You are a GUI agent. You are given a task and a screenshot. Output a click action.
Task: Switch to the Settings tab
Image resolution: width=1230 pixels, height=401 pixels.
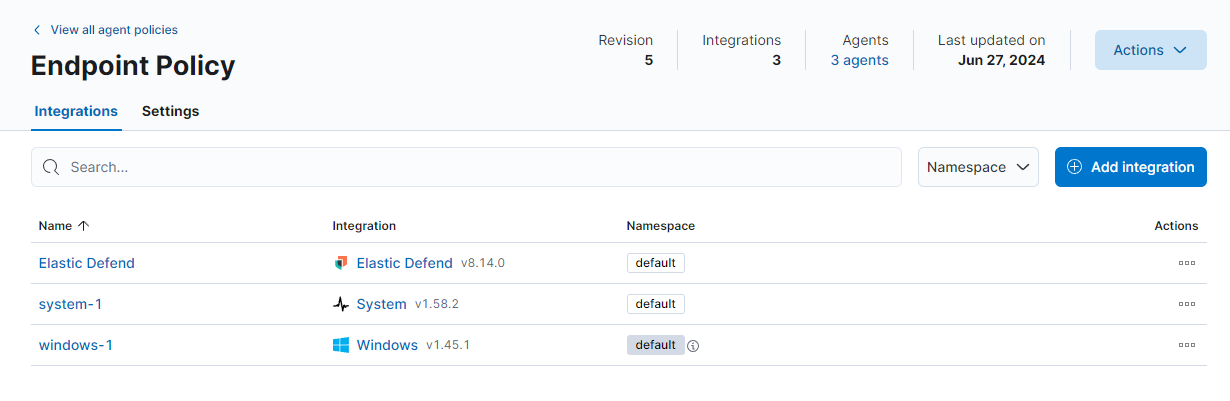(x=170, y=111)
